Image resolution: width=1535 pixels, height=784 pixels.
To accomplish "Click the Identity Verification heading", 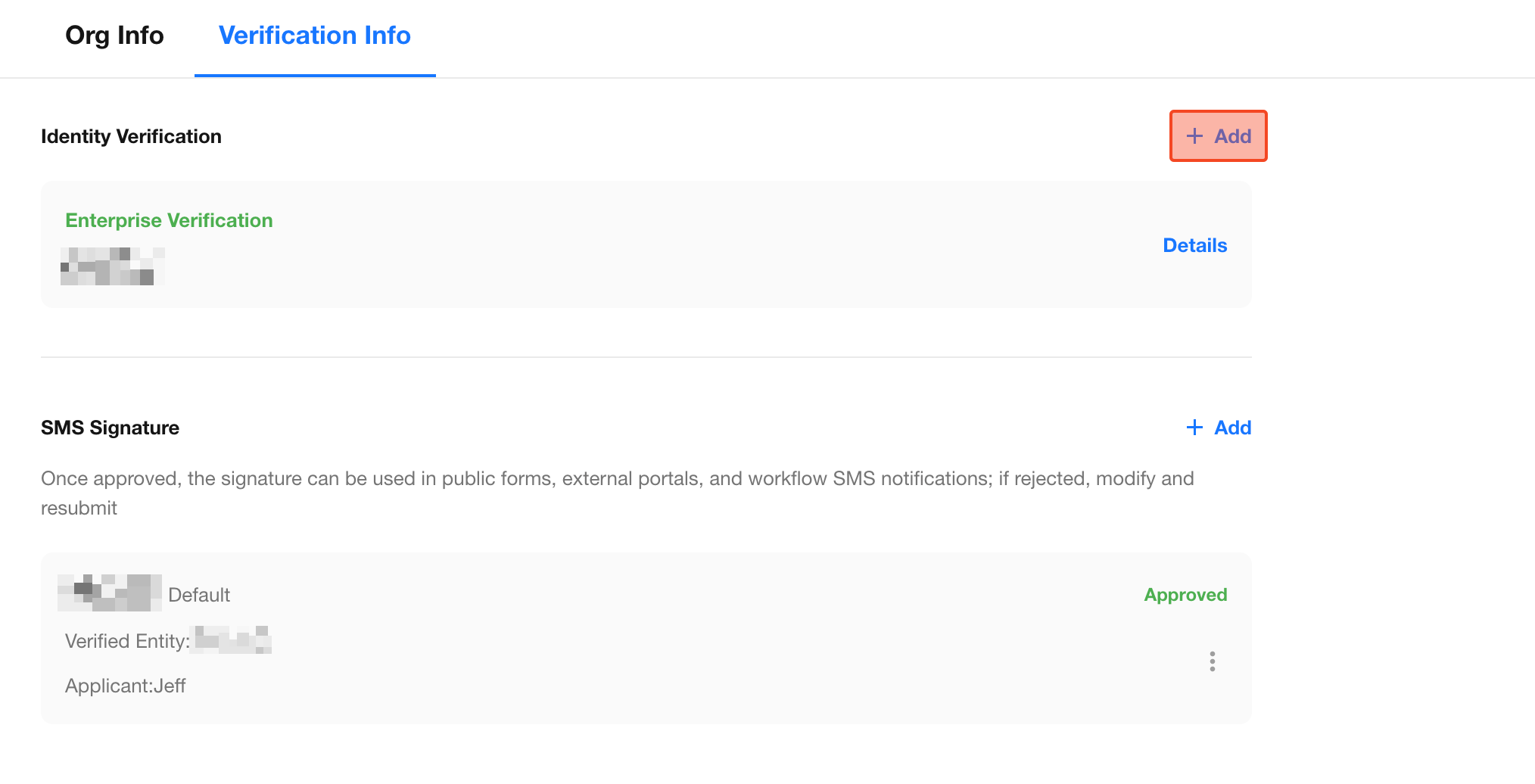I will click(x=131, y=136).
